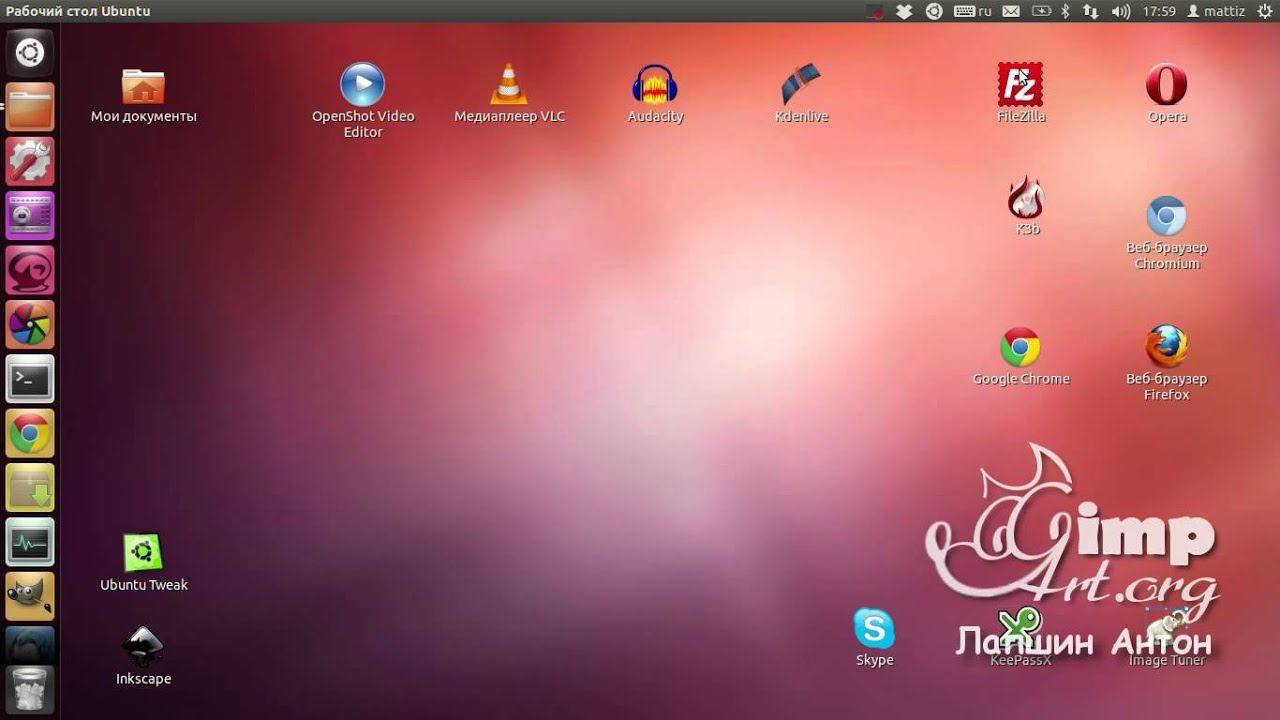Select OpenShot Video Editor desktop icon
Screen dimensions: 1280x720
(x=363, y=100)
